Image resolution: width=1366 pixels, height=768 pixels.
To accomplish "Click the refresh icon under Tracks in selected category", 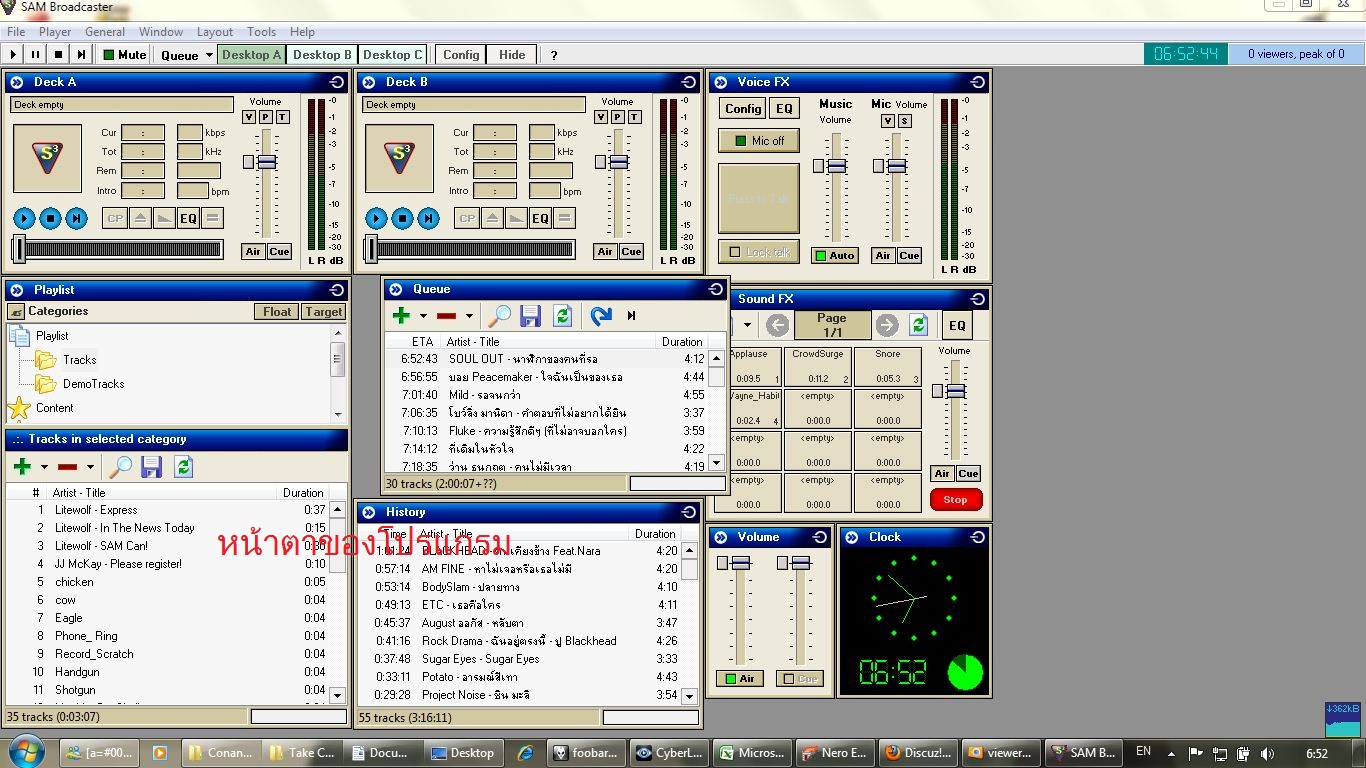I will coord(183,466).
